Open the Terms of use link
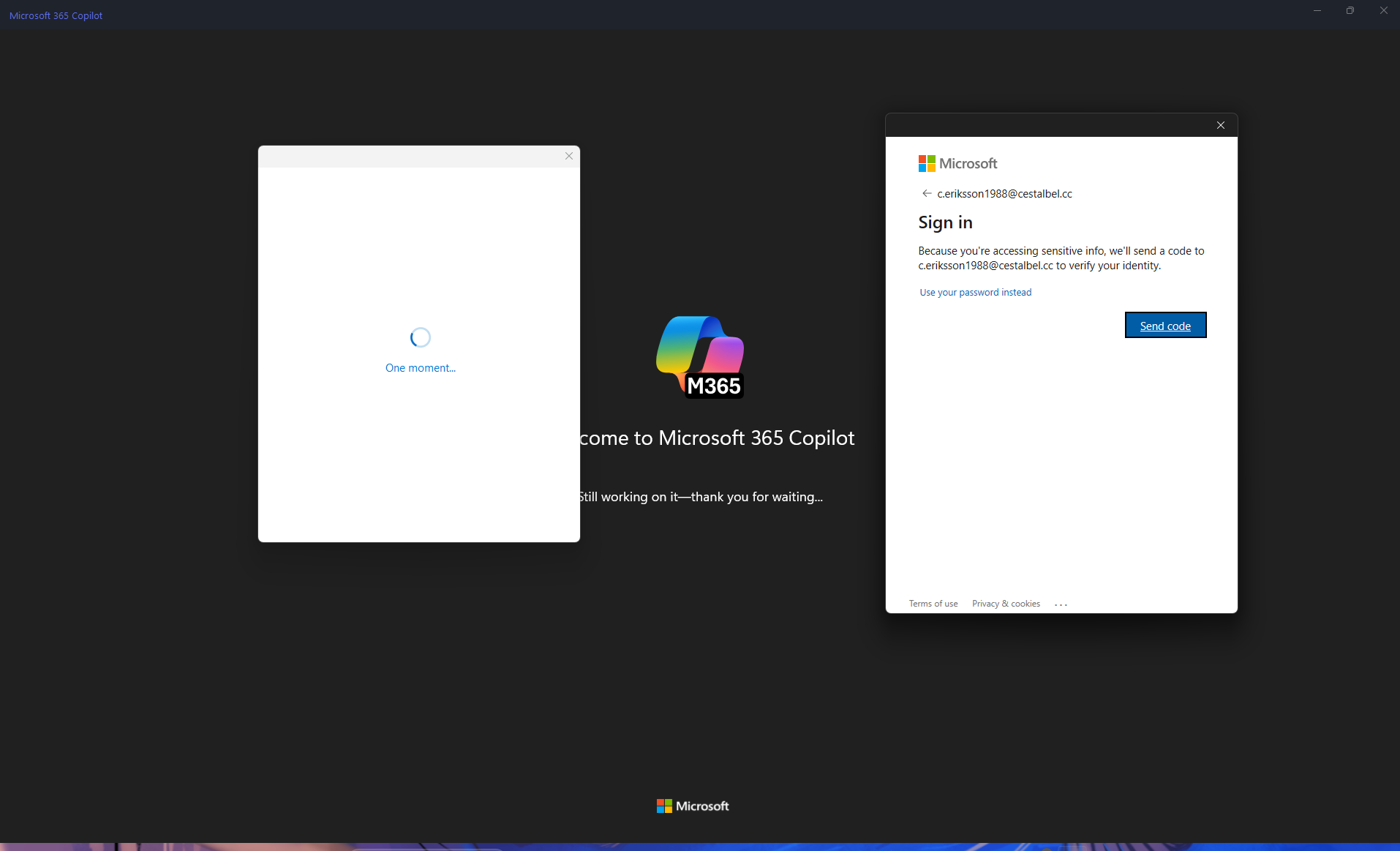 click(x=933, y=604)
